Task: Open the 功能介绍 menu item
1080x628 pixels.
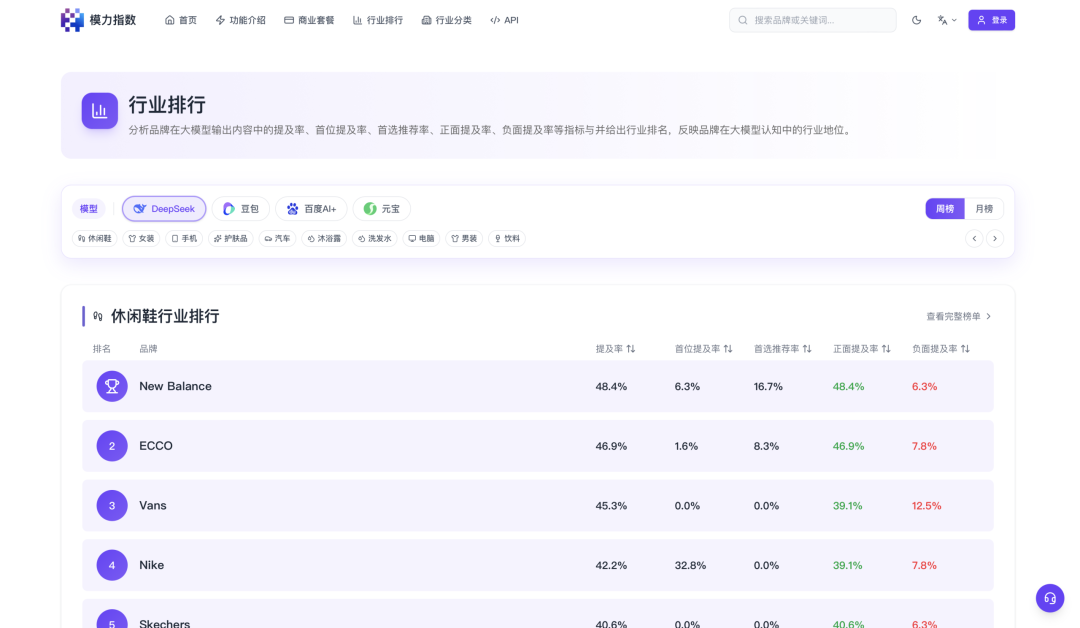Action: coord(240,21)
